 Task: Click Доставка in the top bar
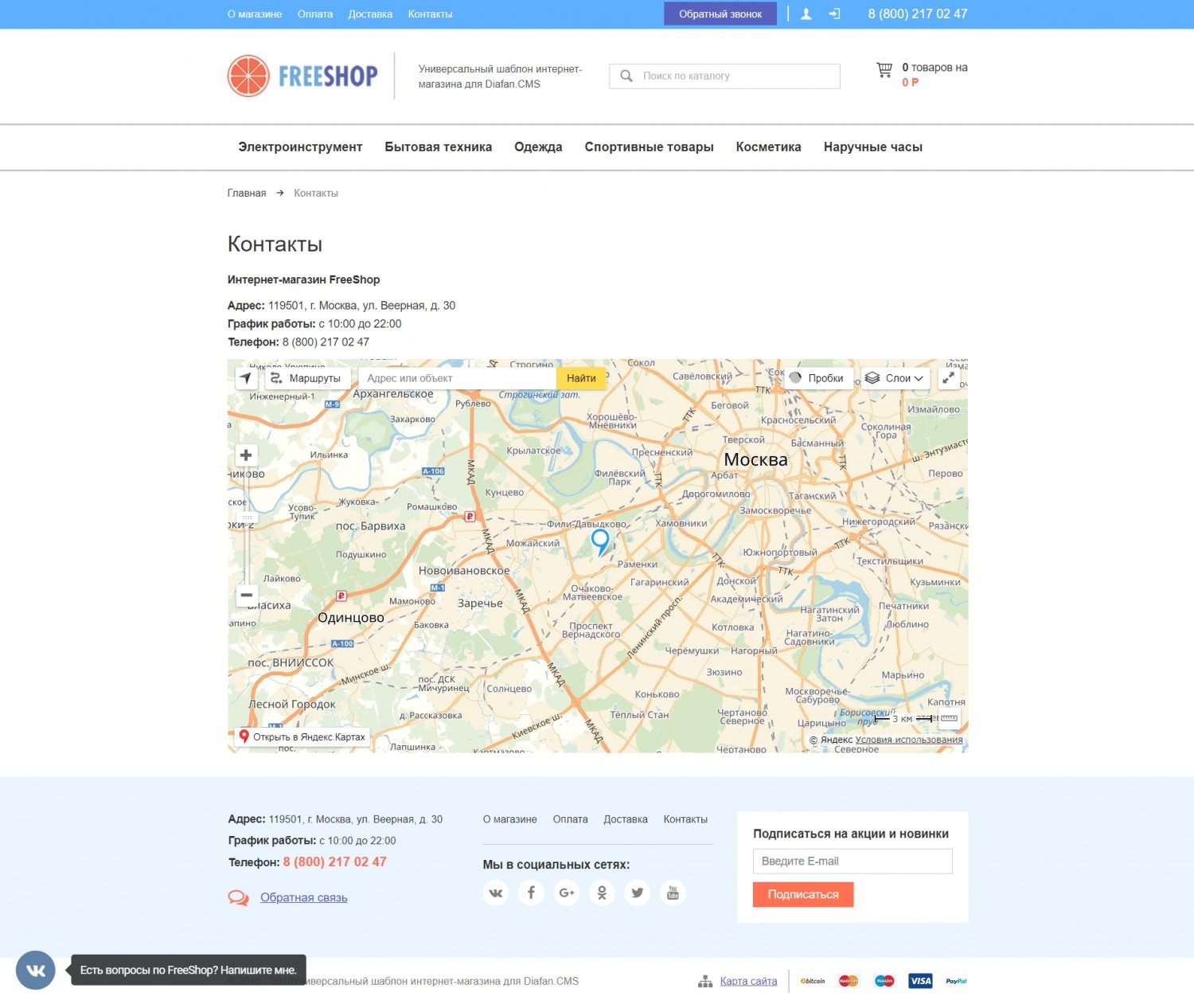tap(370, 14)
